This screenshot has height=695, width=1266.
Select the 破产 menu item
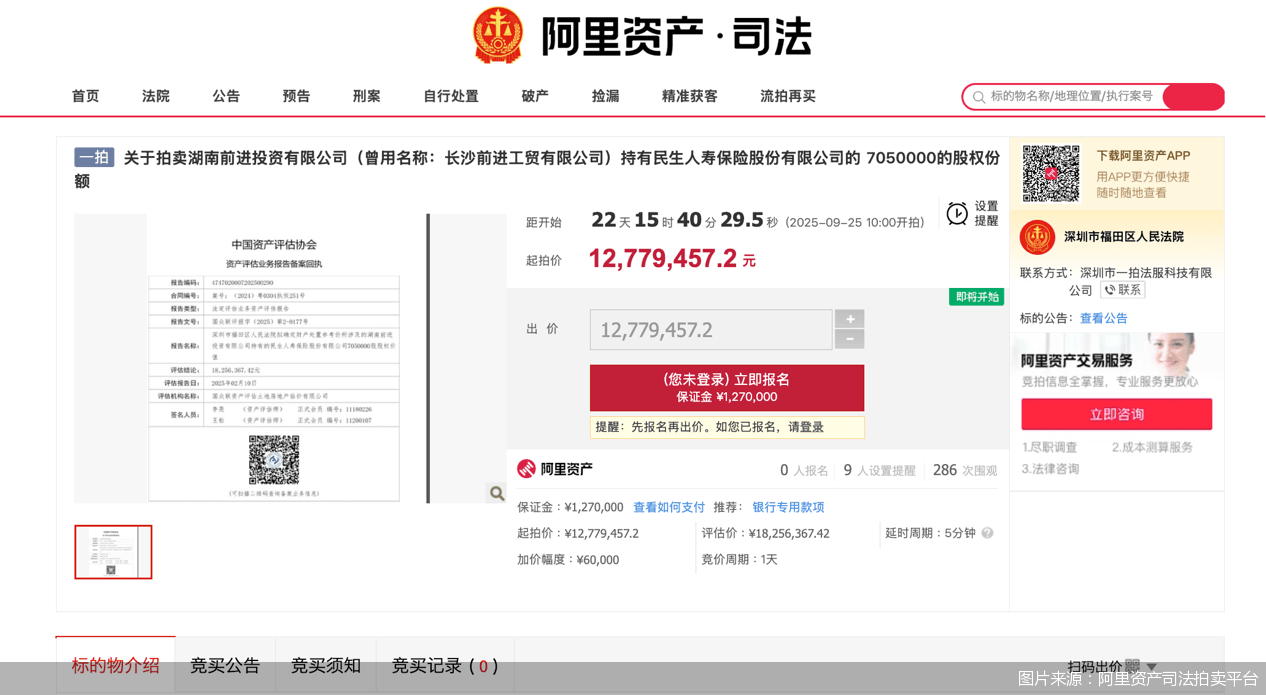click(534, 96)
